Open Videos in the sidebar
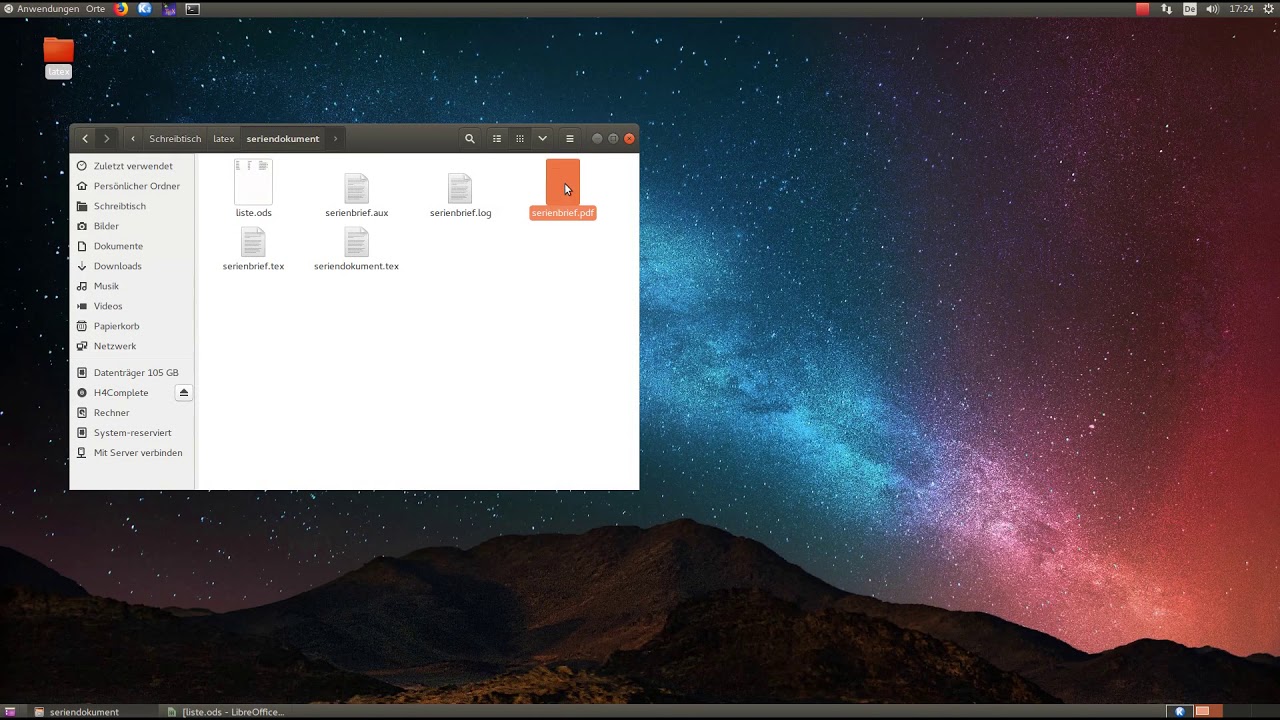The image size is (1280, 720). point(132,306)
